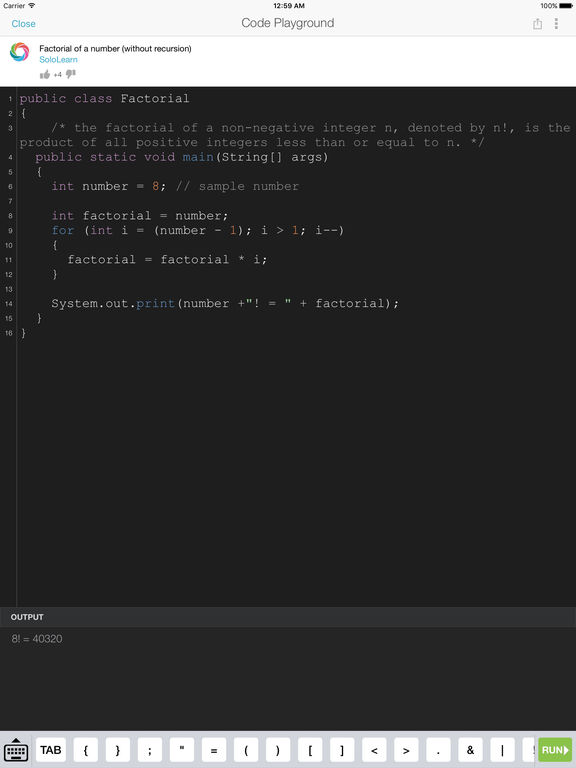Click the 'Code Playground' header title
The image size is (576, 768).
click(x=288, y=23)
